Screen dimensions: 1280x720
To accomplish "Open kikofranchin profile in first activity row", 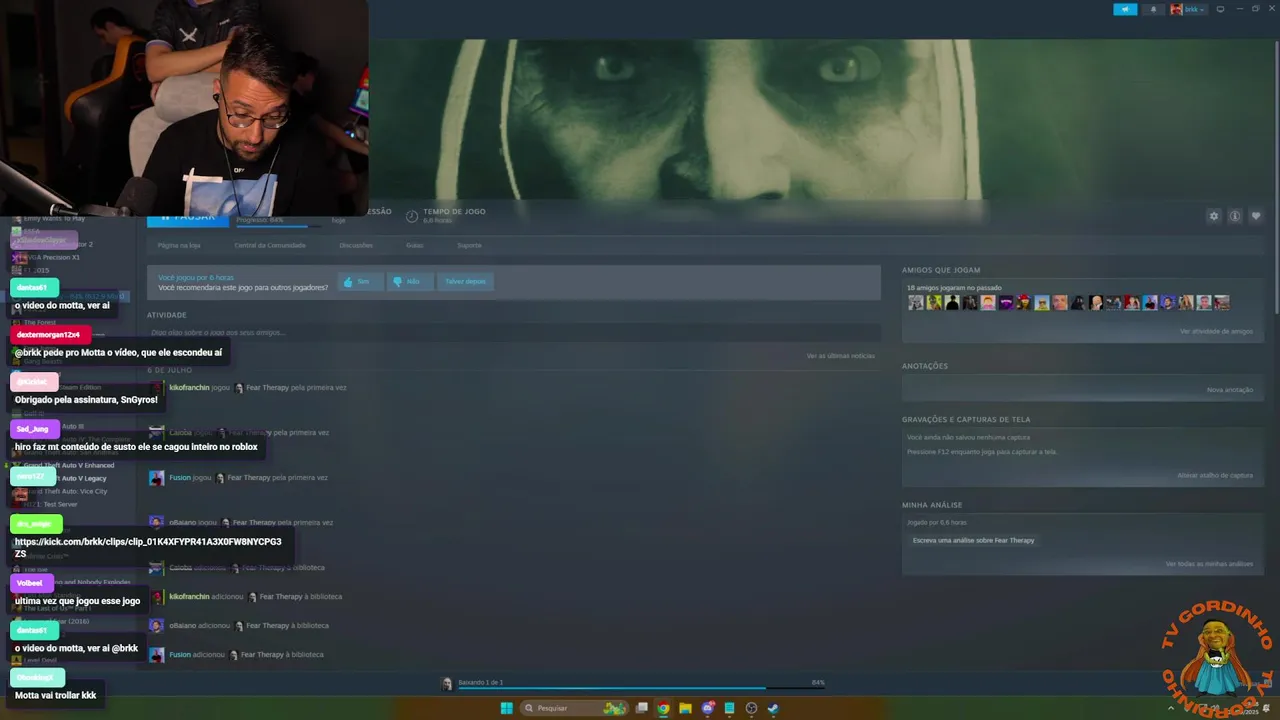I will (x=189, y=388).
